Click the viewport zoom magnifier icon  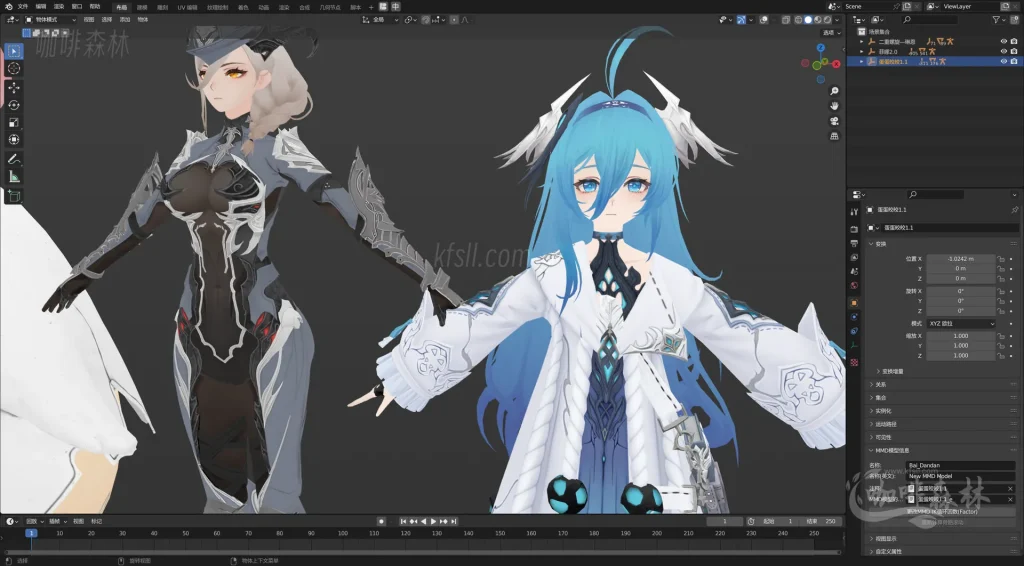[834, 91]
